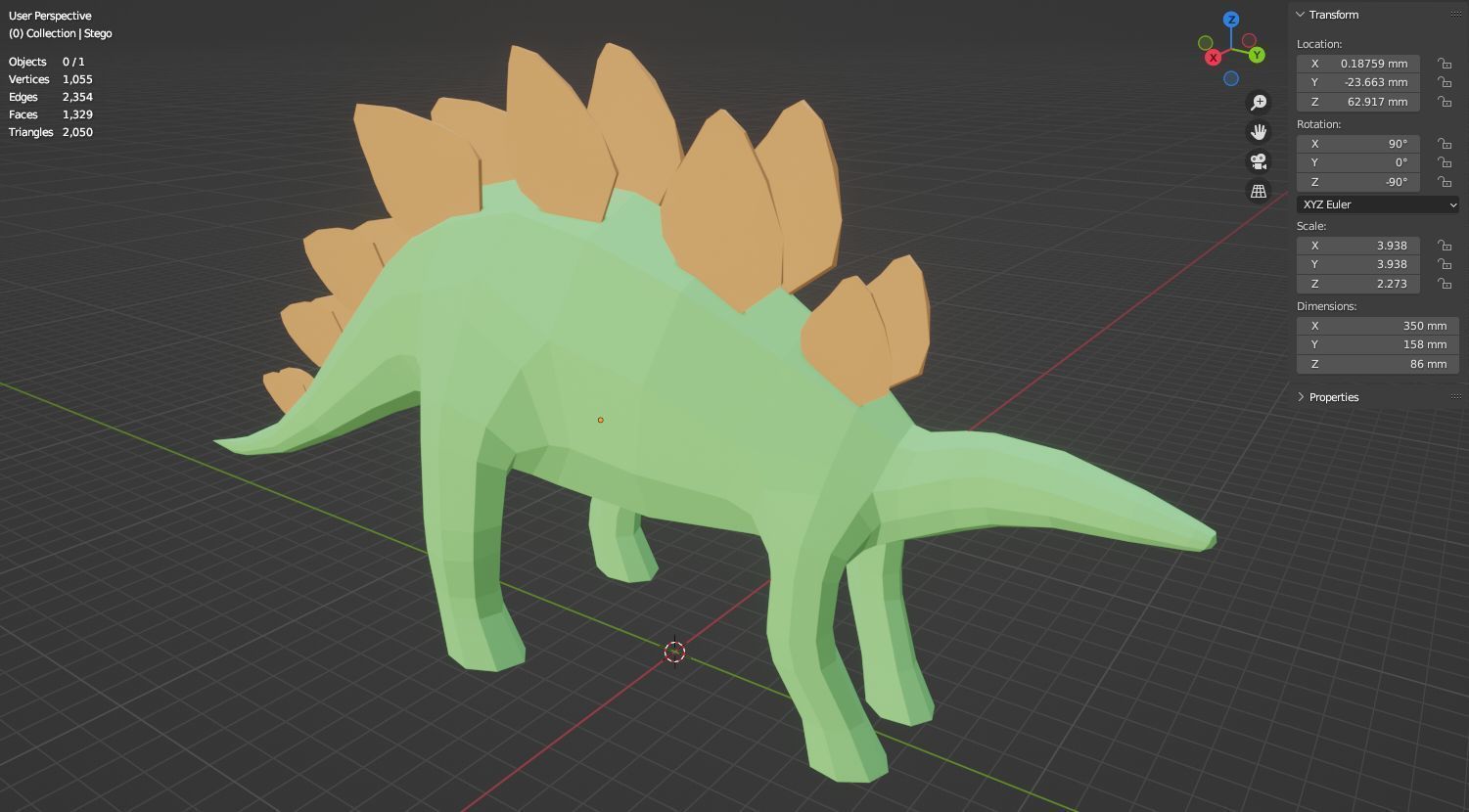Click the red X axis on gizmo
Screen dimensions: 1469x812
[x=1214, y=58]
